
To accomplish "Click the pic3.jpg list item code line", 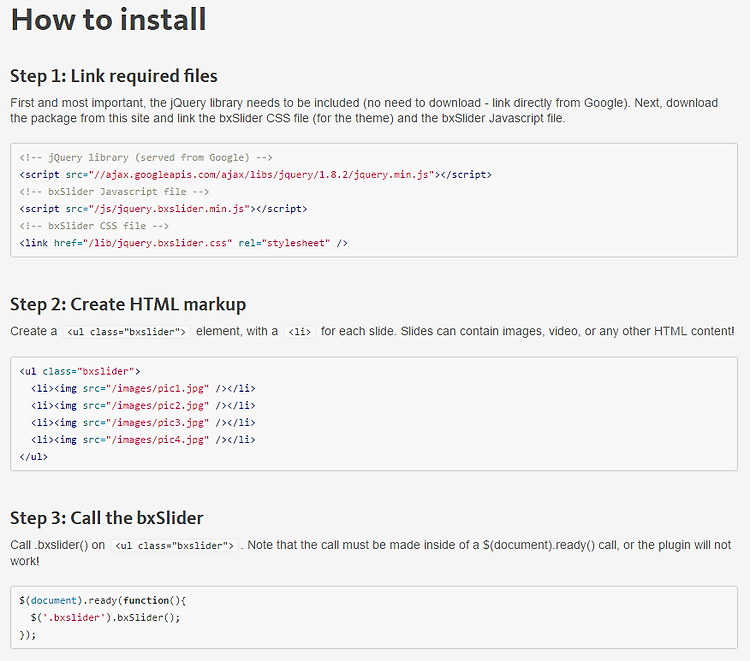I will coord(143,423).
